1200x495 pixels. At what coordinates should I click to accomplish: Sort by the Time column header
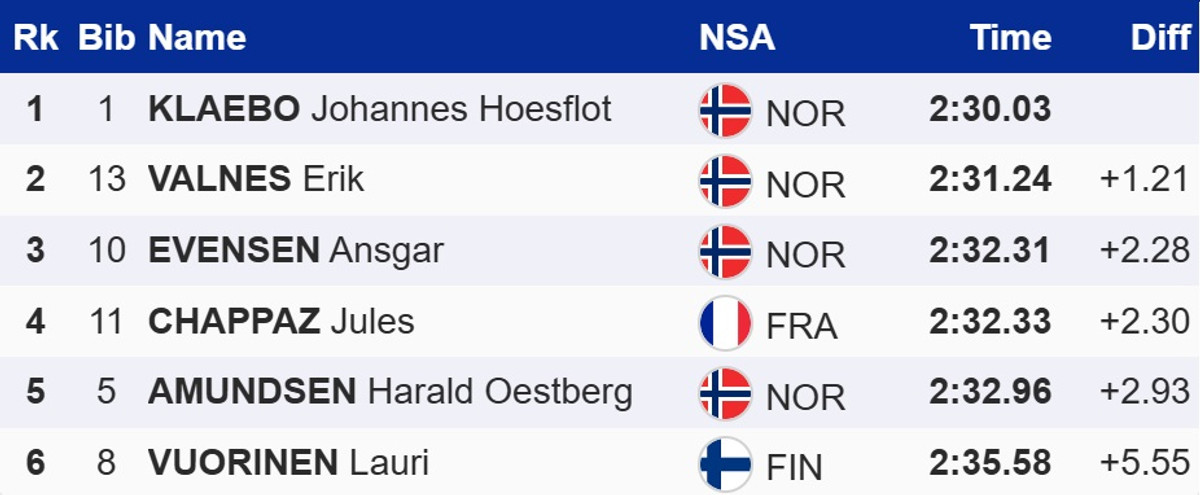[x=1010, y=38]
